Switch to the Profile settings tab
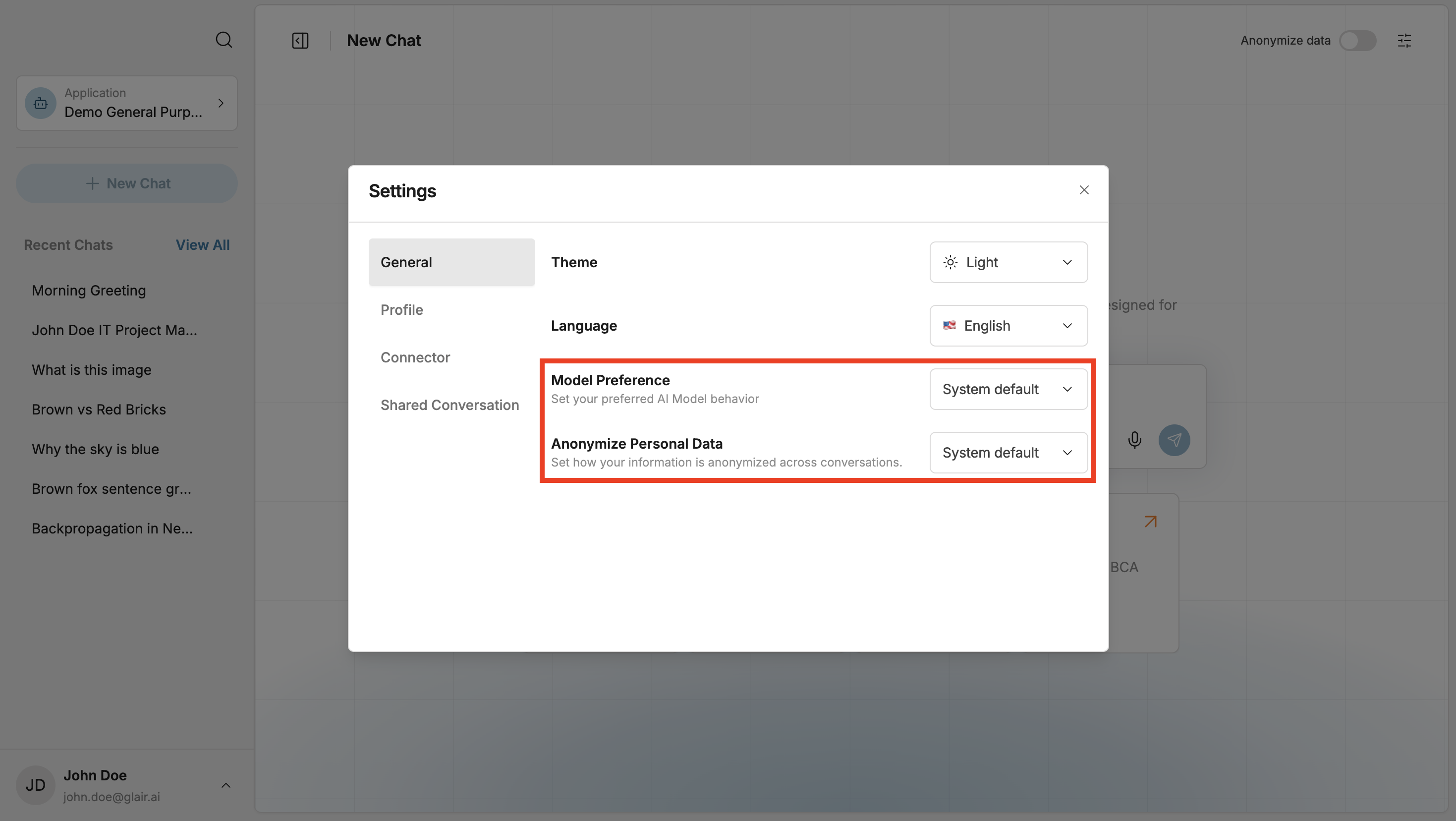The width and height of the screenshot is (1456, 821). (x=401, y=310)
